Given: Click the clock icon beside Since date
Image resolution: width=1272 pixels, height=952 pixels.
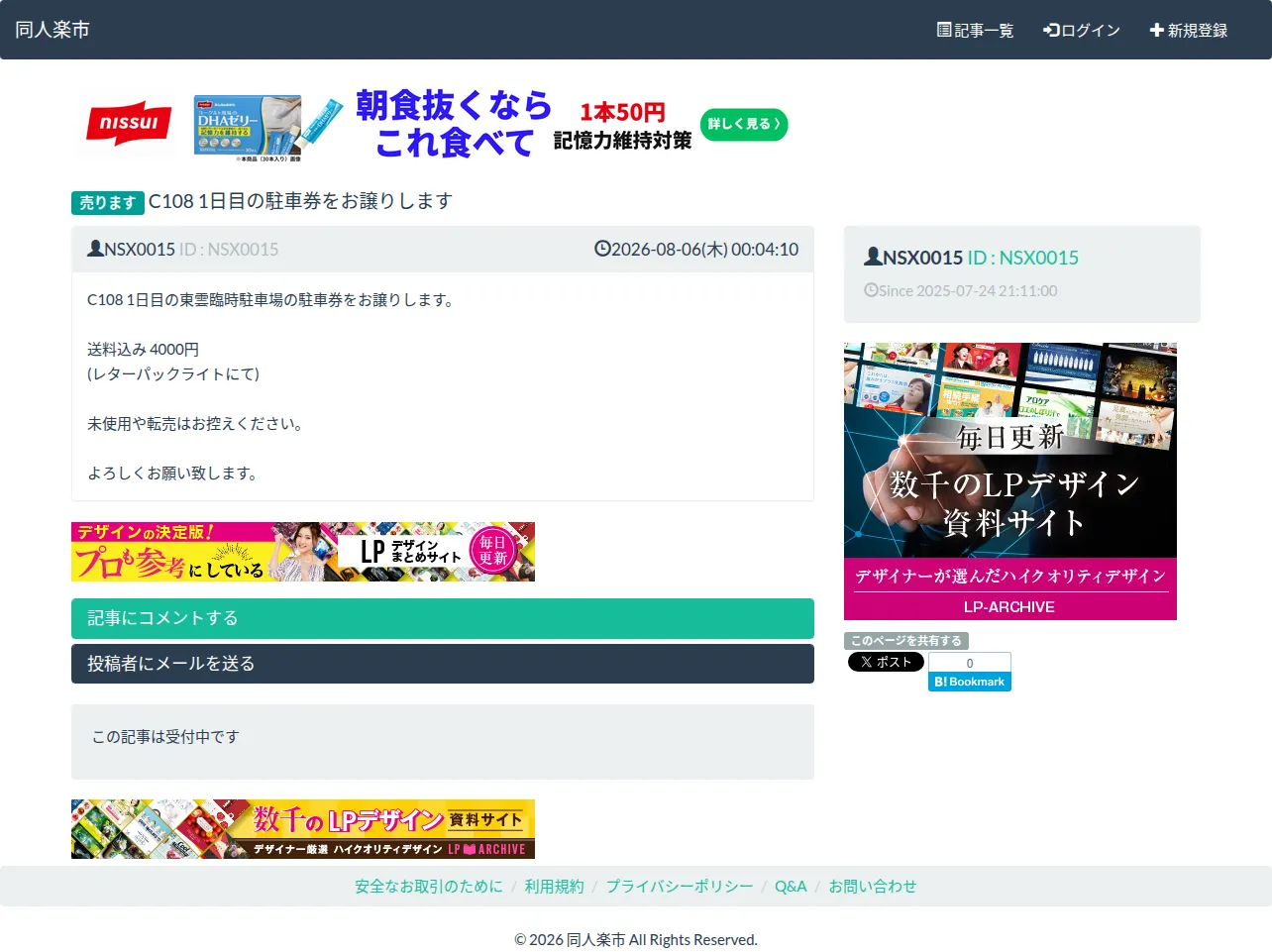Looking at the screenshot, I should click(871, 290).
